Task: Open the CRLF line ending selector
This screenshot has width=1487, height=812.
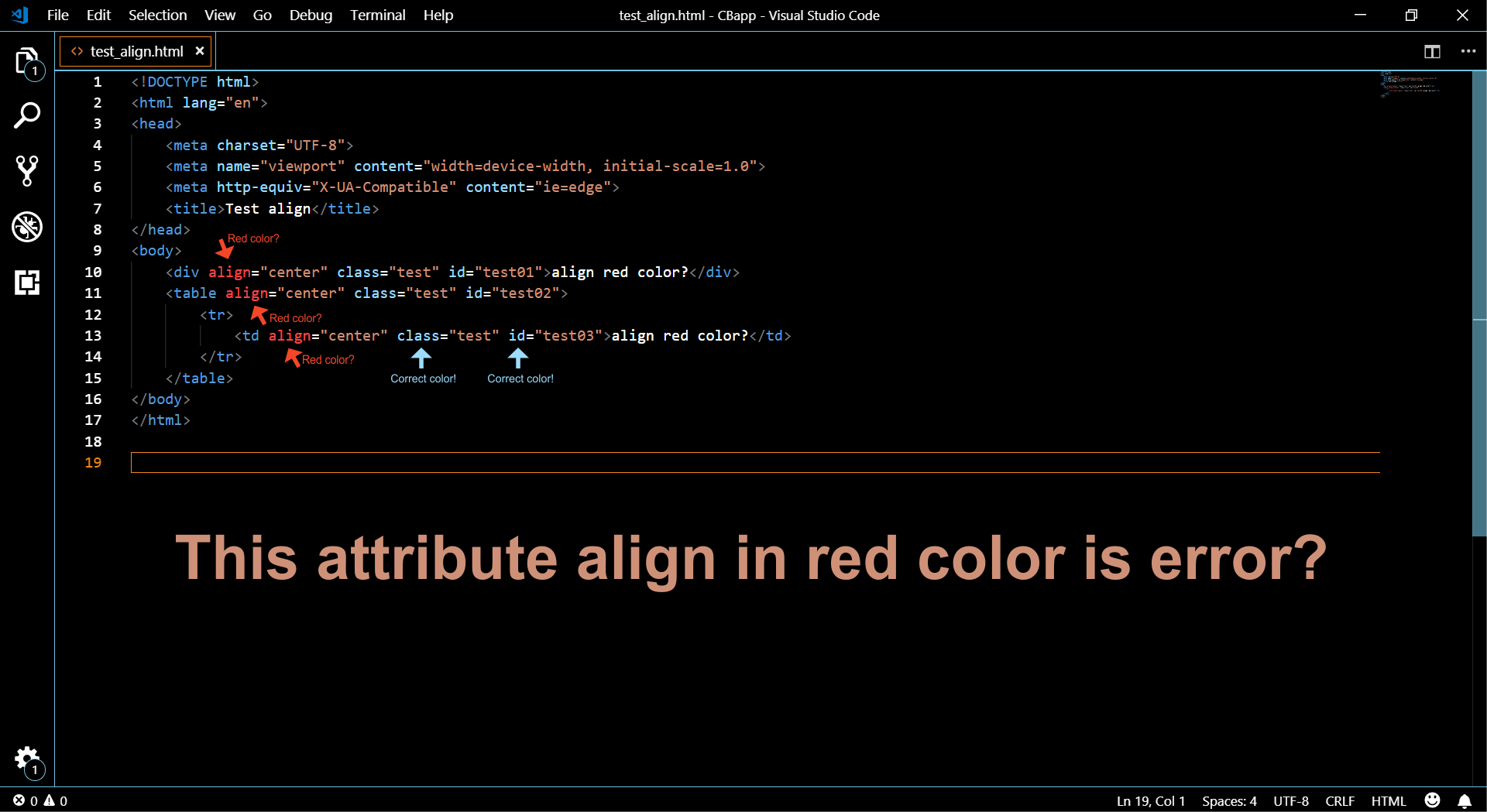Action: click(1339, 800)
